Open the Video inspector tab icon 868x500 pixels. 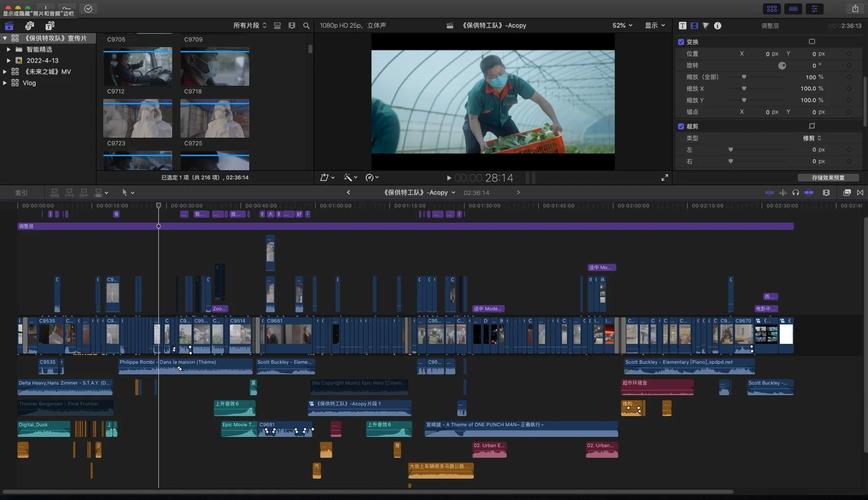(x=694, y=25)
